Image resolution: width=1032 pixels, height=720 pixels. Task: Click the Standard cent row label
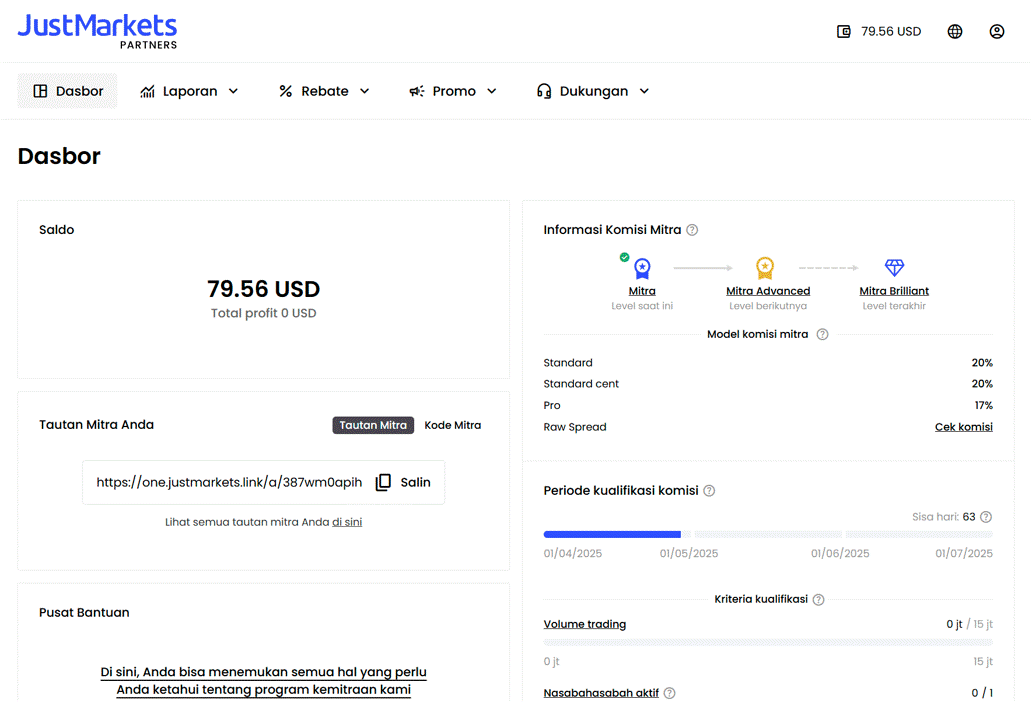point(581,384)
